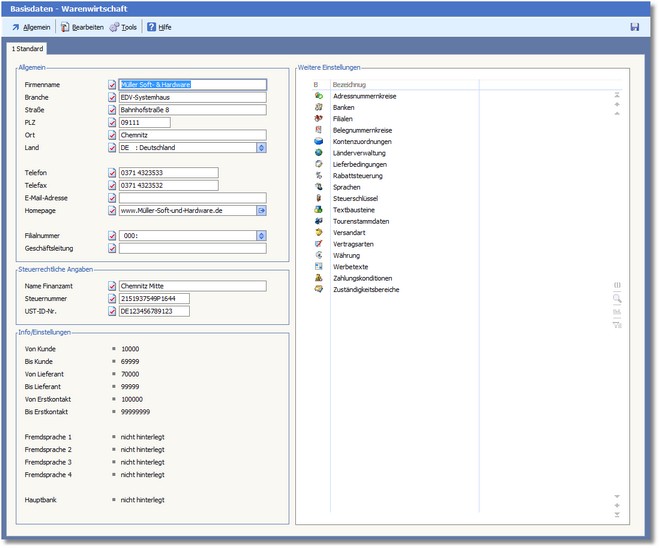Open the Tools menu
Image resolution: width=659 pixels, height=548 pixels.
tap(123, 27)
